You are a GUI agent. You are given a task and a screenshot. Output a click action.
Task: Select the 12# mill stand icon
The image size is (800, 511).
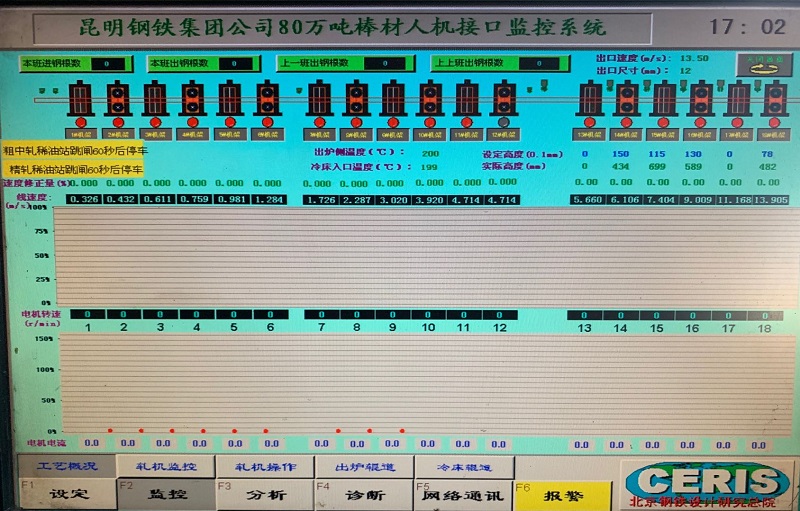point(504,98)
